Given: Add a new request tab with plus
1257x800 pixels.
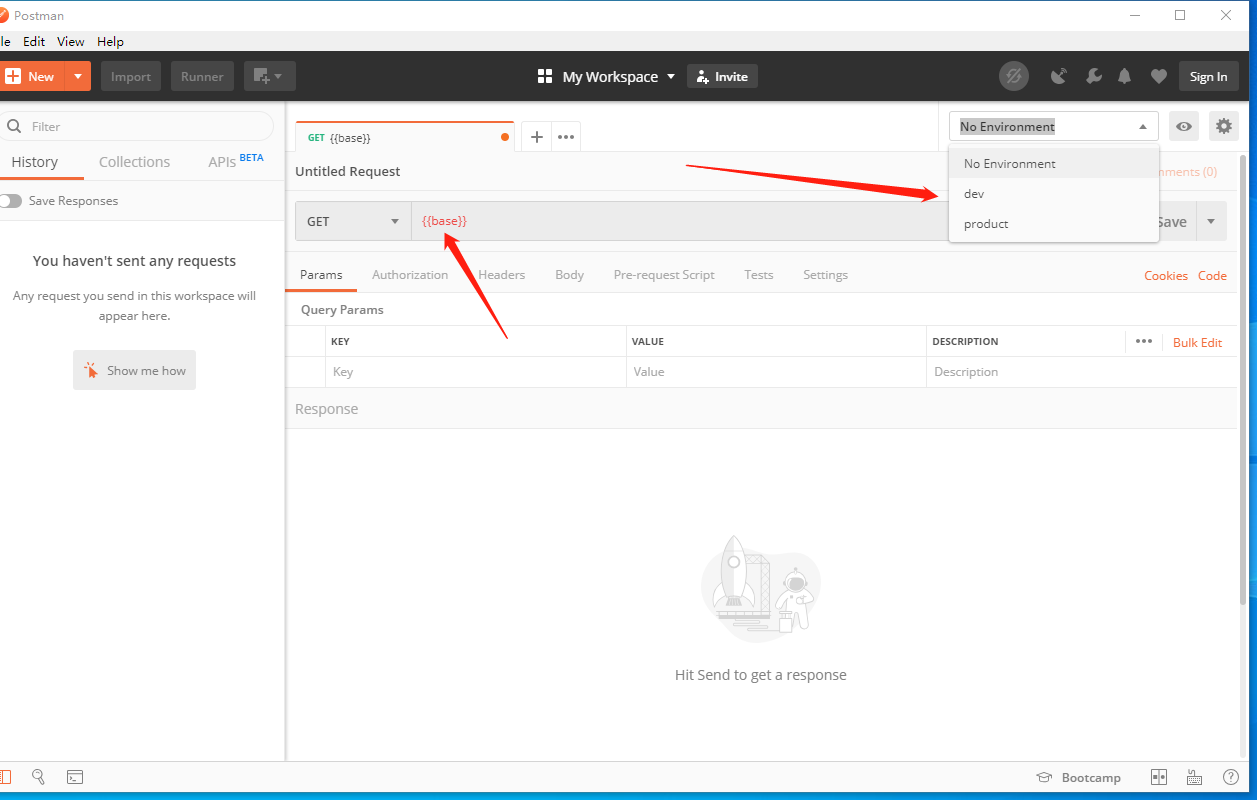Looking at the screenshot, I should coord(536,137).
